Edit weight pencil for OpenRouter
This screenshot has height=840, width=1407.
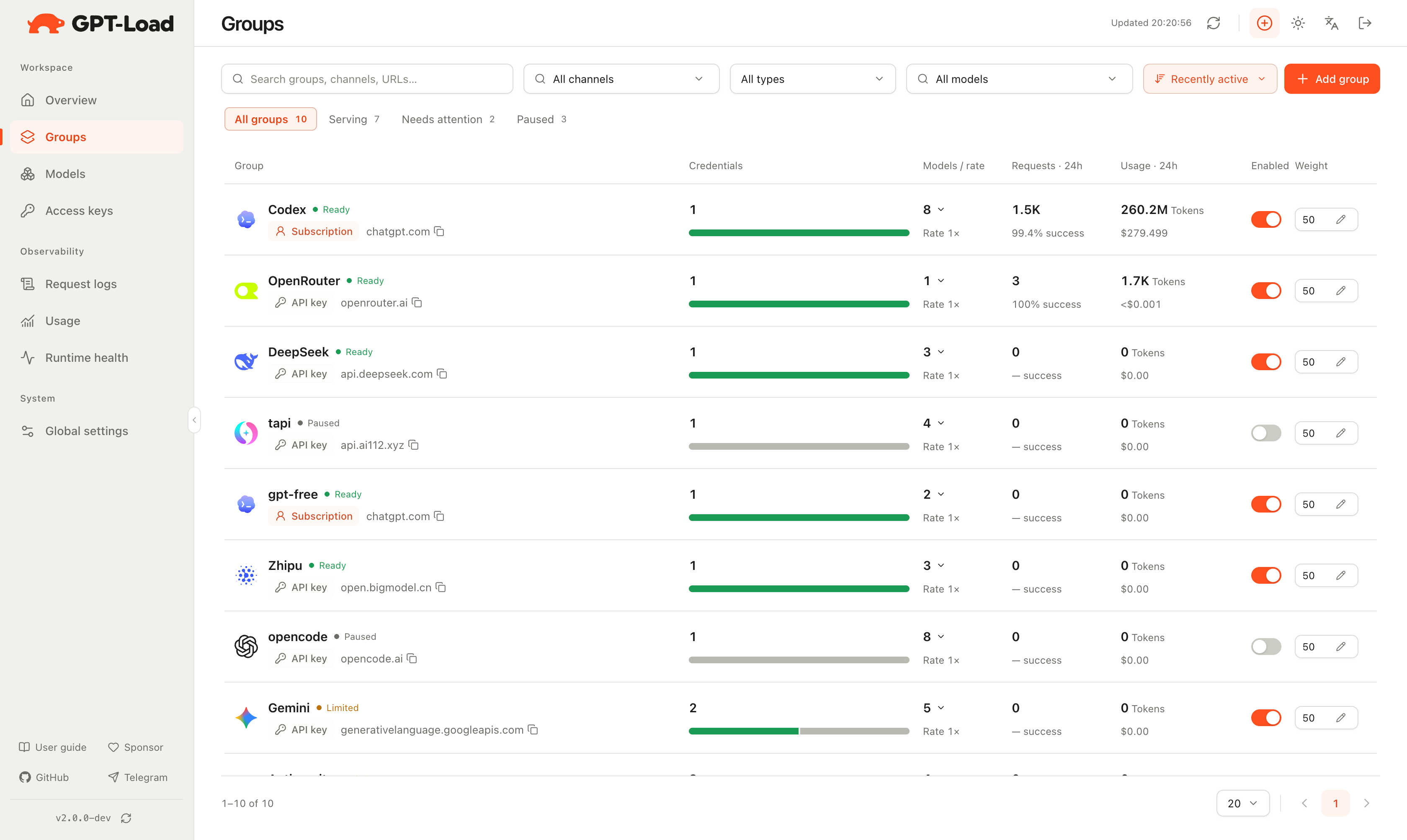point(1341,291)
